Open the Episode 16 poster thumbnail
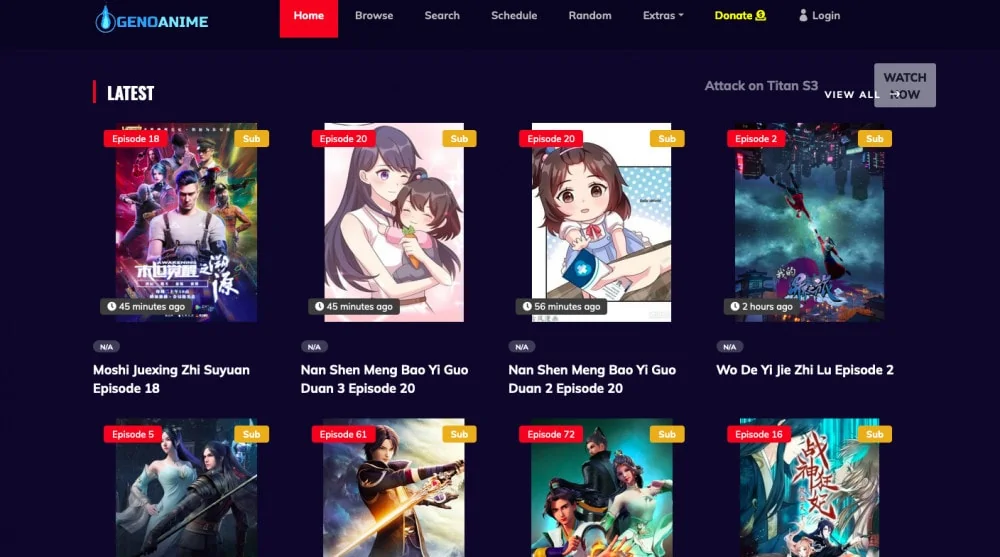 coord(809,488)
